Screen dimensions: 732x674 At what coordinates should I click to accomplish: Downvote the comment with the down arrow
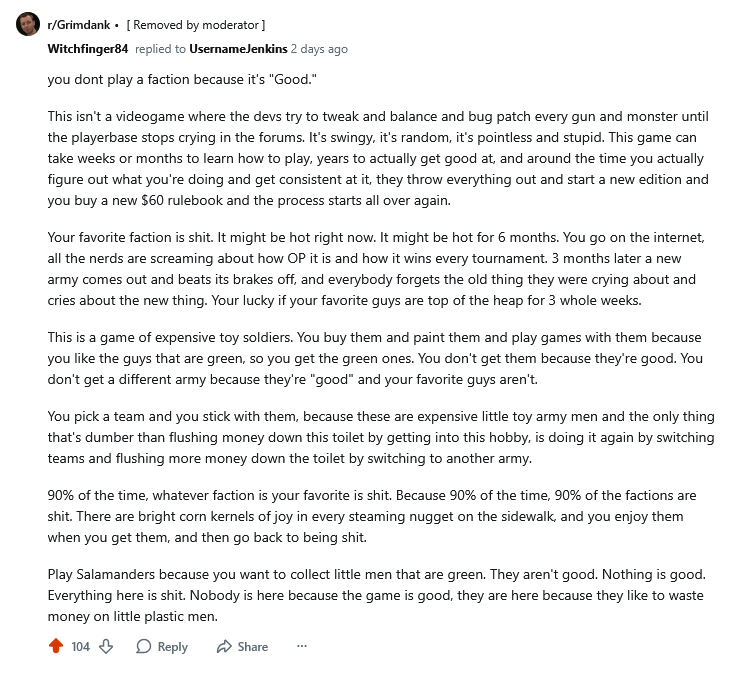[106, 647]
